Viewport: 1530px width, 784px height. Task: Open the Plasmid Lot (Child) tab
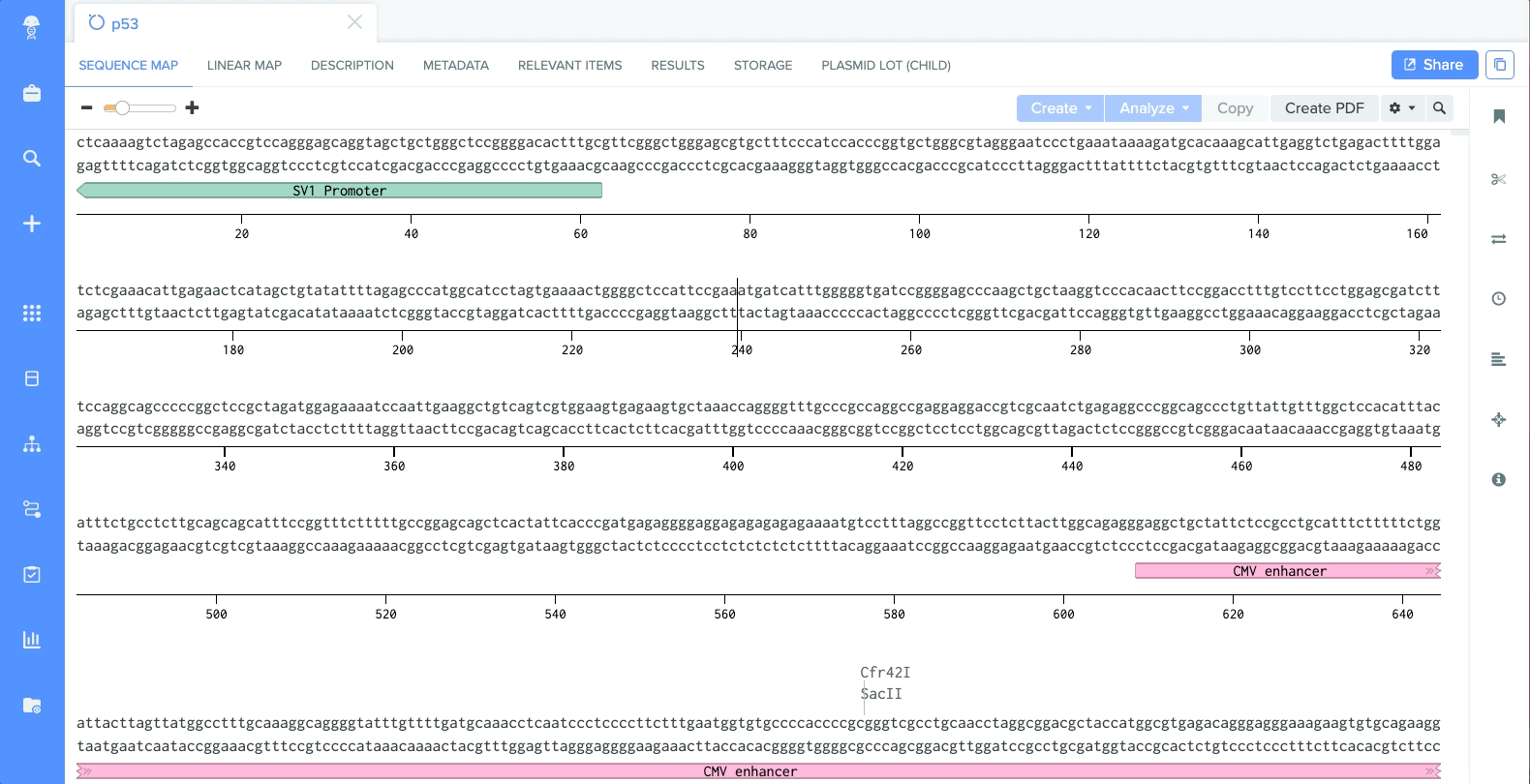click(886, 66)
